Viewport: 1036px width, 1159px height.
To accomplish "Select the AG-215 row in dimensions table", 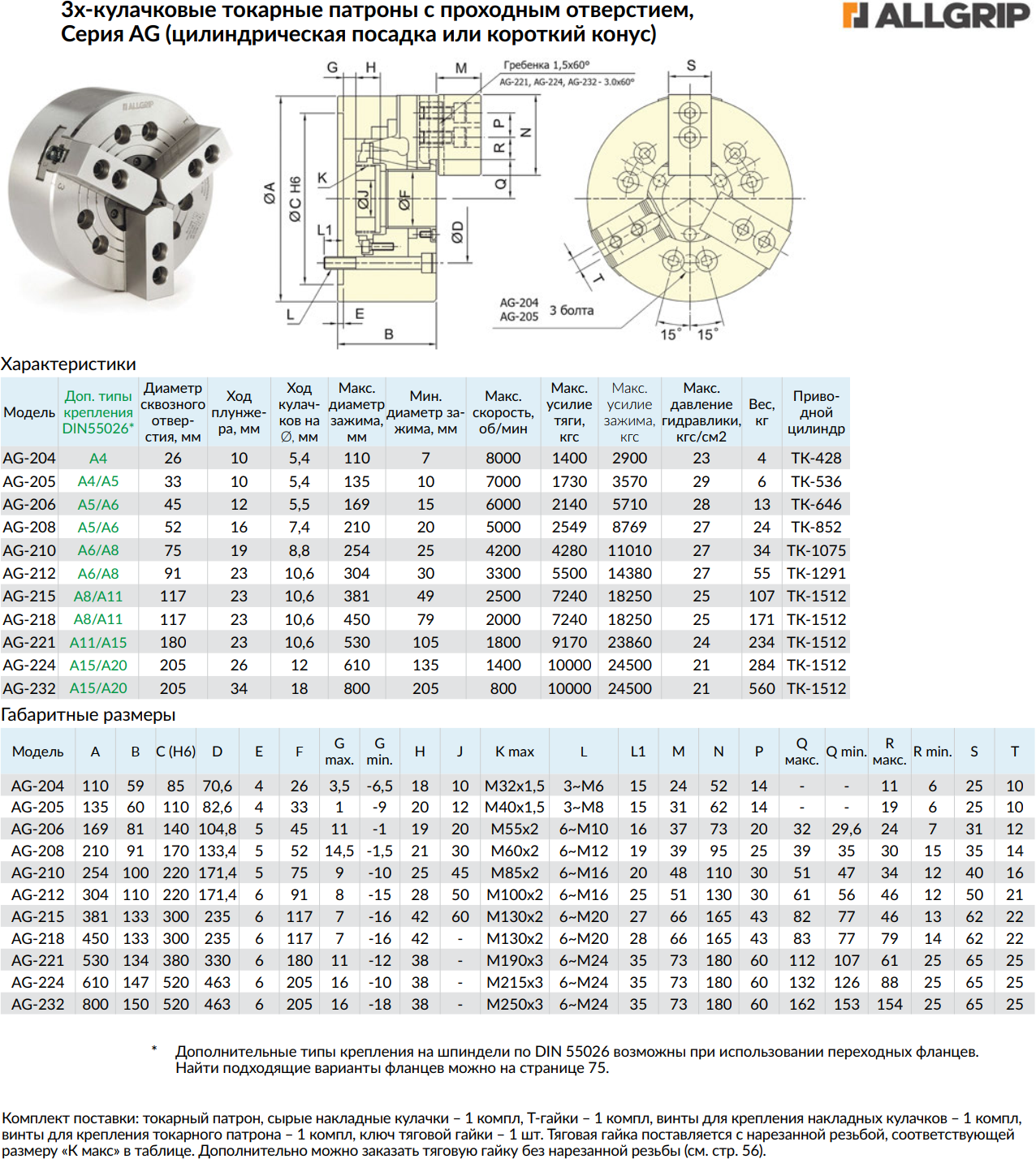I will tap(517, 916).
